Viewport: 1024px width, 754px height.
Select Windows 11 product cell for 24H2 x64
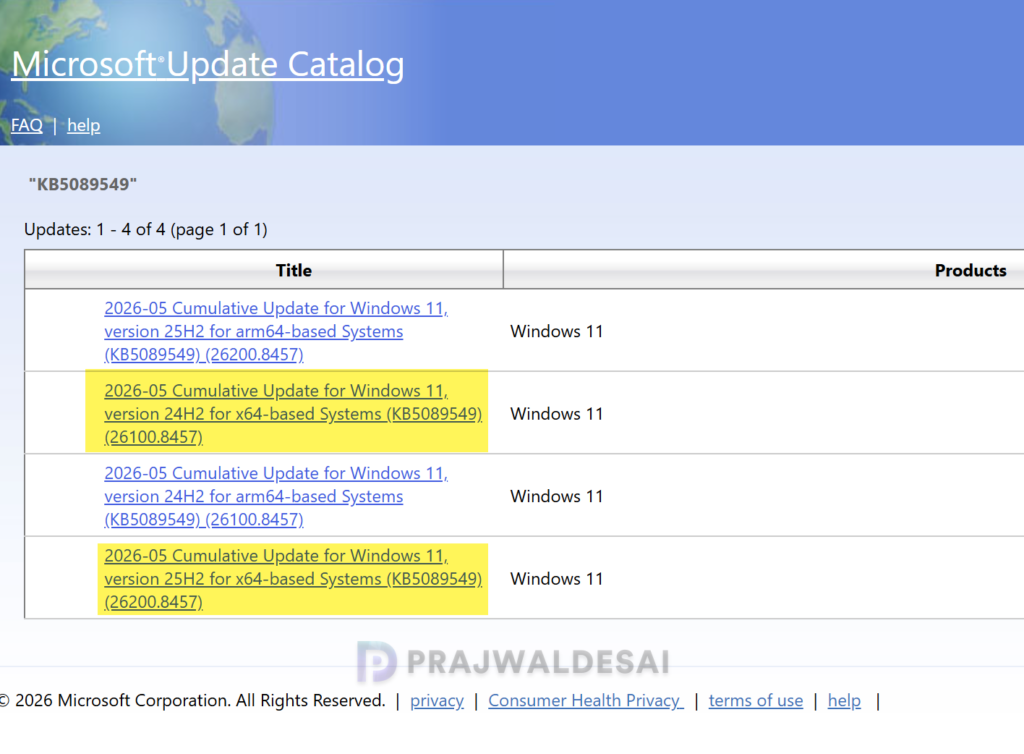(556, 414)
